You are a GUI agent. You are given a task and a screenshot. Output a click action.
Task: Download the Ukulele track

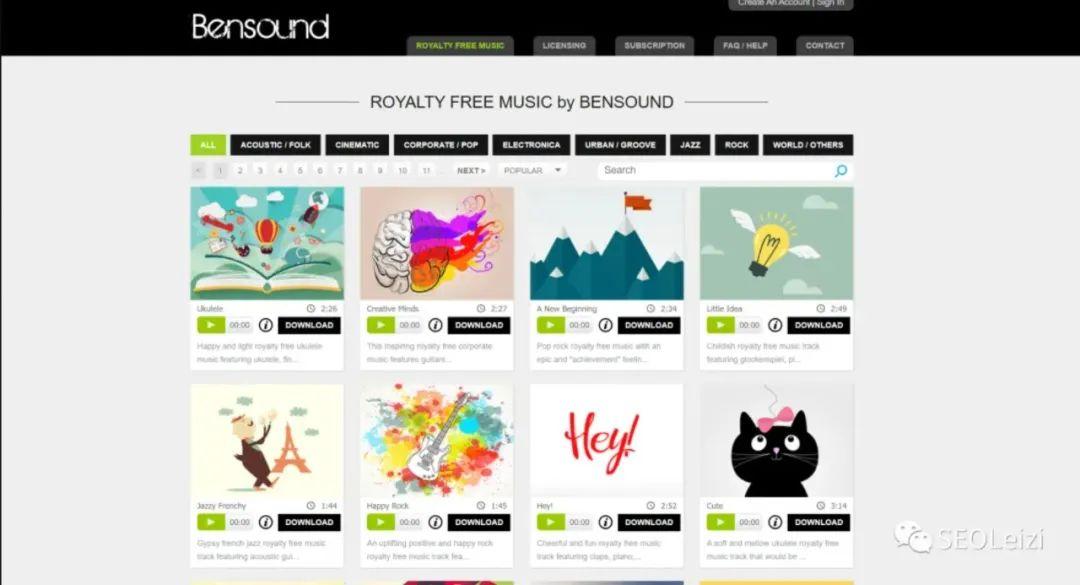coord(309,325)
